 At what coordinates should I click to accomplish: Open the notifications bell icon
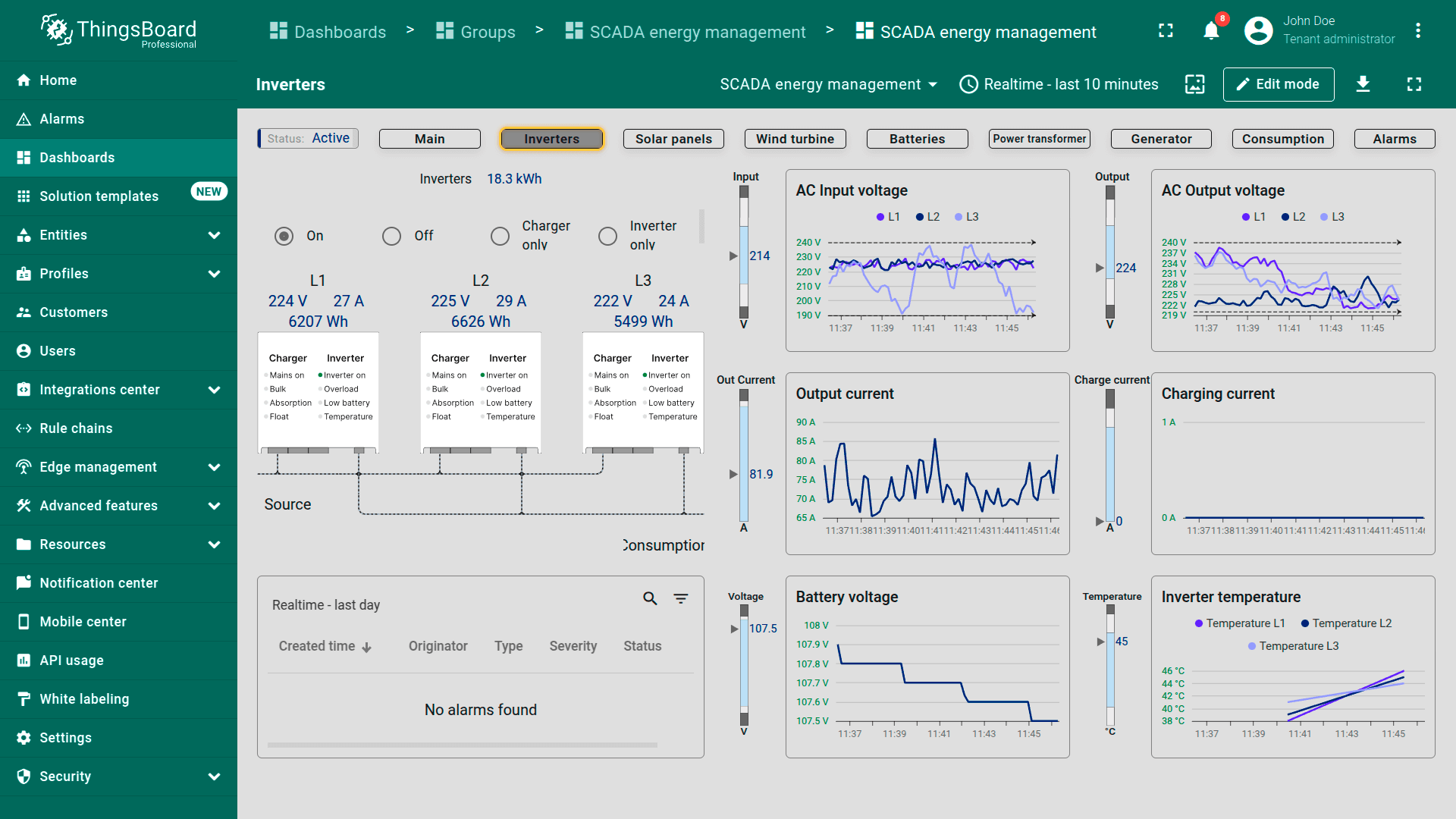pos(1211,31)
